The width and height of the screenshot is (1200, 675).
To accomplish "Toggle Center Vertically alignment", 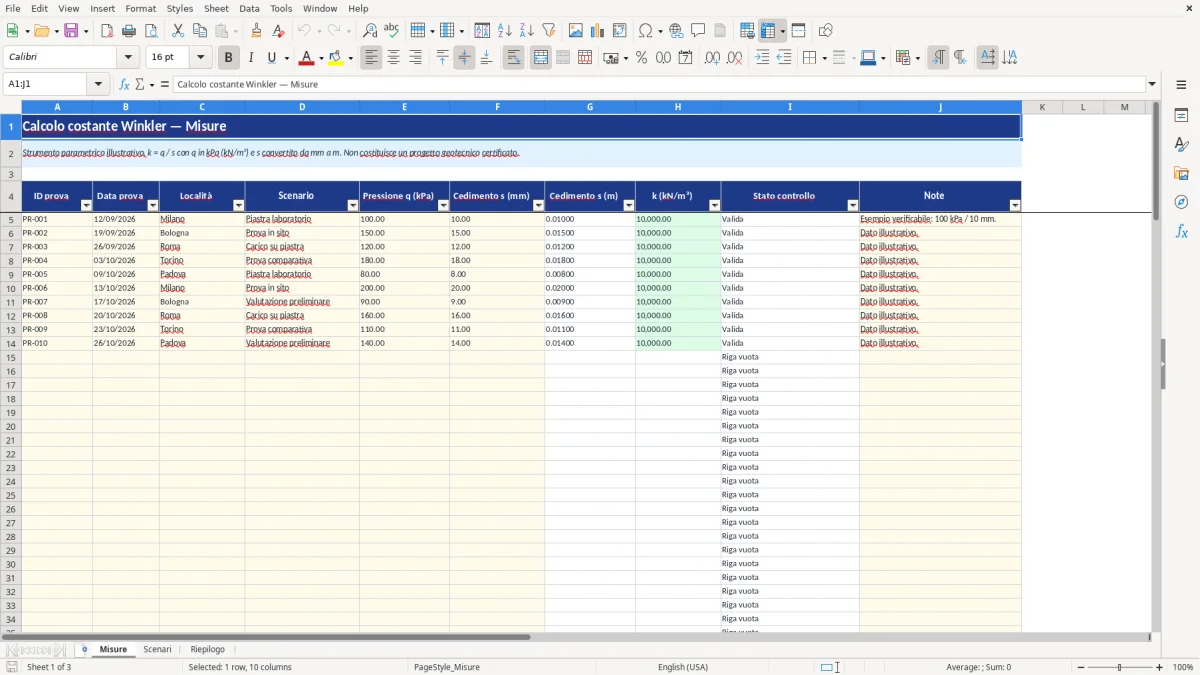I will point(464,58).
